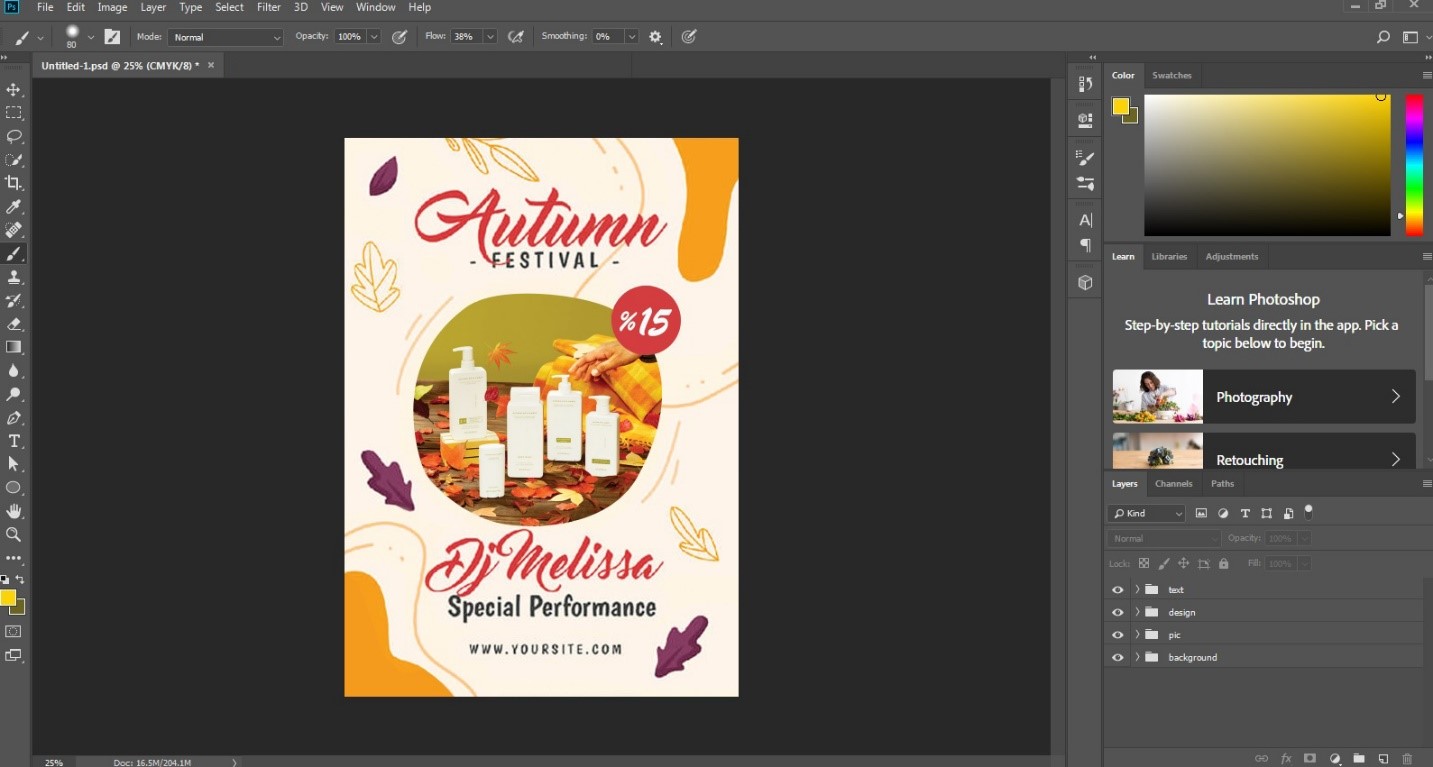Image resolution: width=1433 pixels, height=767 pixels.
Task: Hide the text layer group
Action: pyautogui.click(x=1118, y=590)
